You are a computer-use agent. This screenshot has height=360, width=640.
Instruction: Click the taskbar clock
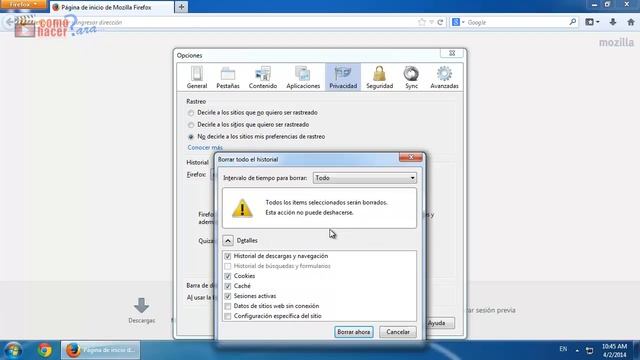click(x=614, y=351)
